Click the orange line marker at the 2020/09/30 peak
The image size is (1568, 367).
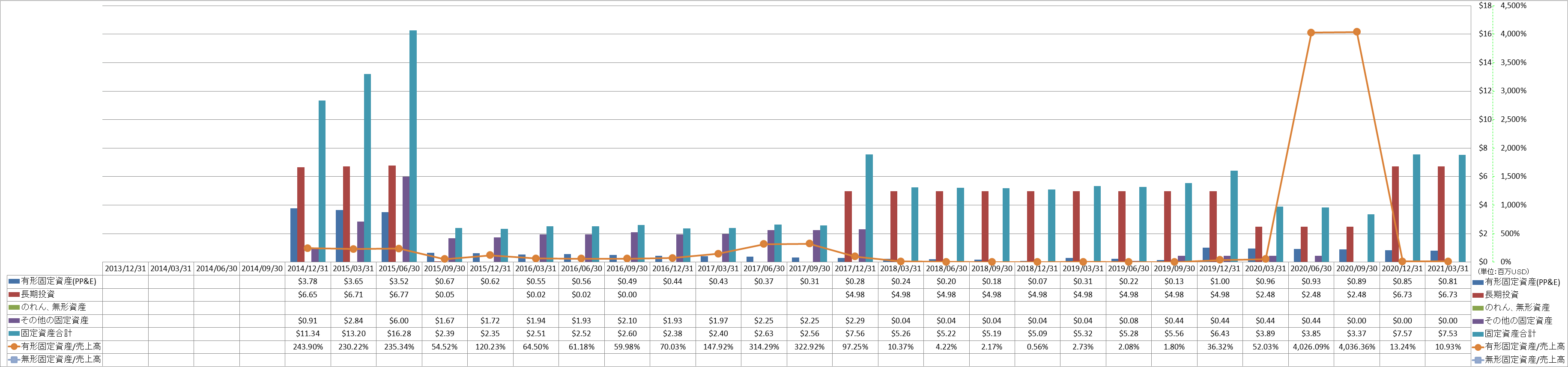click(x=1357, y=32)
